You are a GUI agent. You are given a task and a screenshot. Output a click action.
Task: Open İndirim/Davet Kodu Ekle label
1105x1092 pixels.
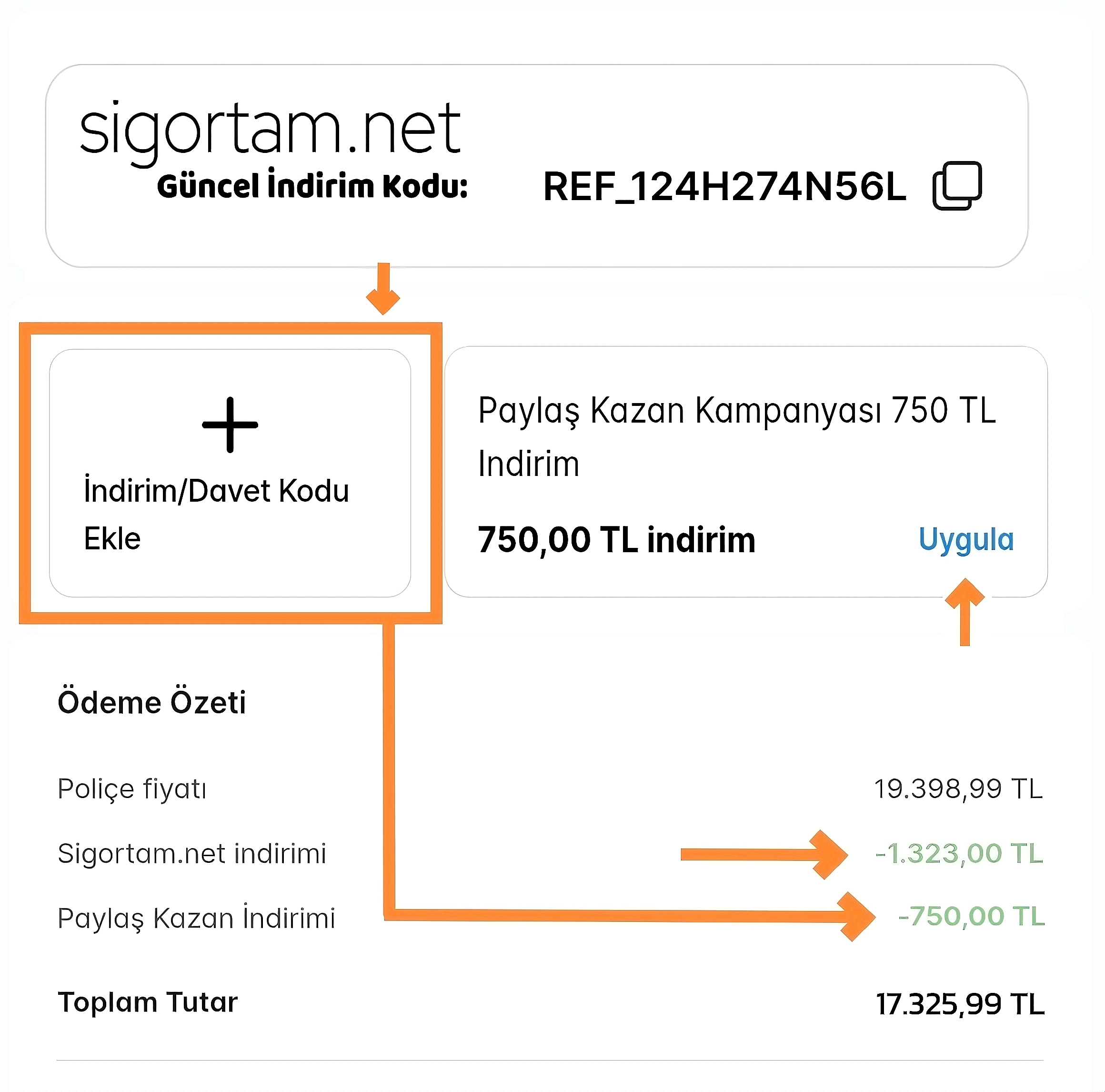pyautogui.click(x=216, y=514)
